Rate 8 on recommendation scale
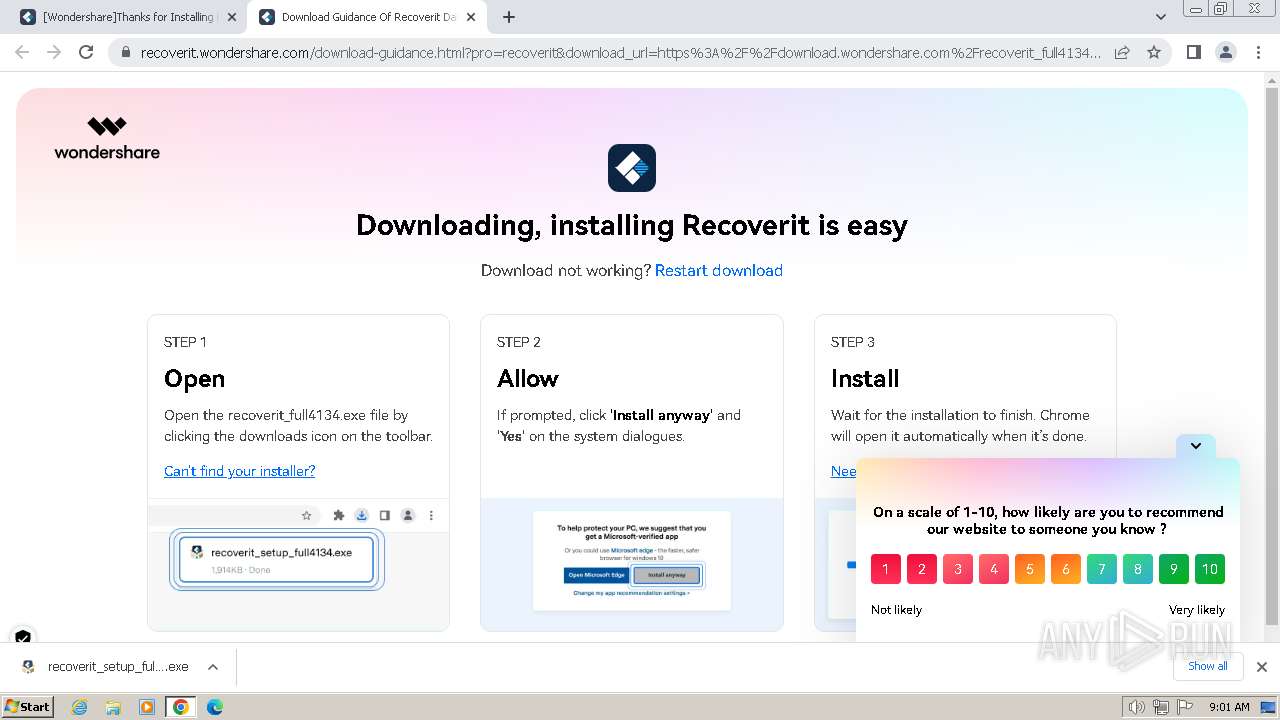The image size is (1280, 720). coord(1138,569)
